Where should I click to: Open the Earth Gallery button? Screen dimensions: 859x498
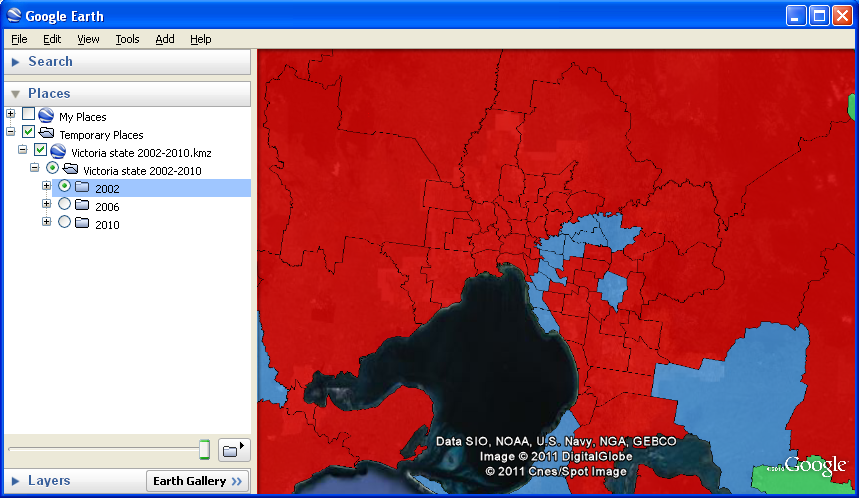point(198,481)
